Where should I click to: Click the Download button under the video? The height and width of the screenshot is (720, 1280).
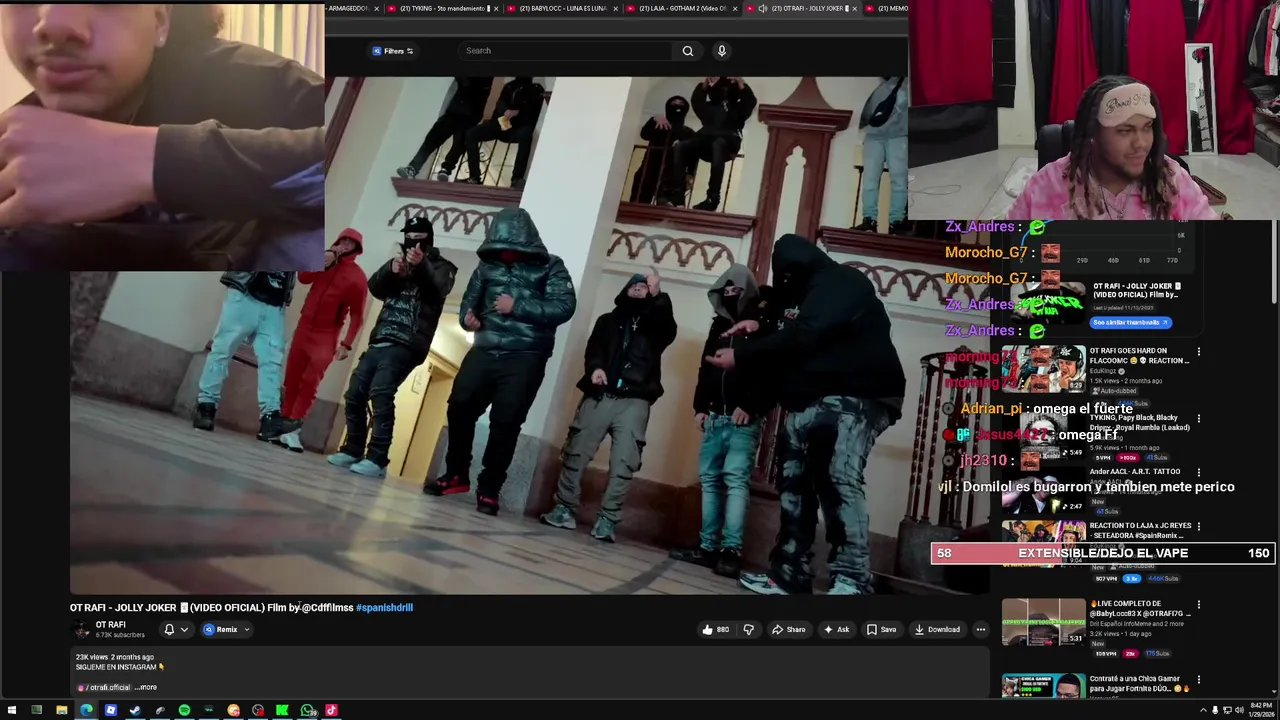pos(937,630)
